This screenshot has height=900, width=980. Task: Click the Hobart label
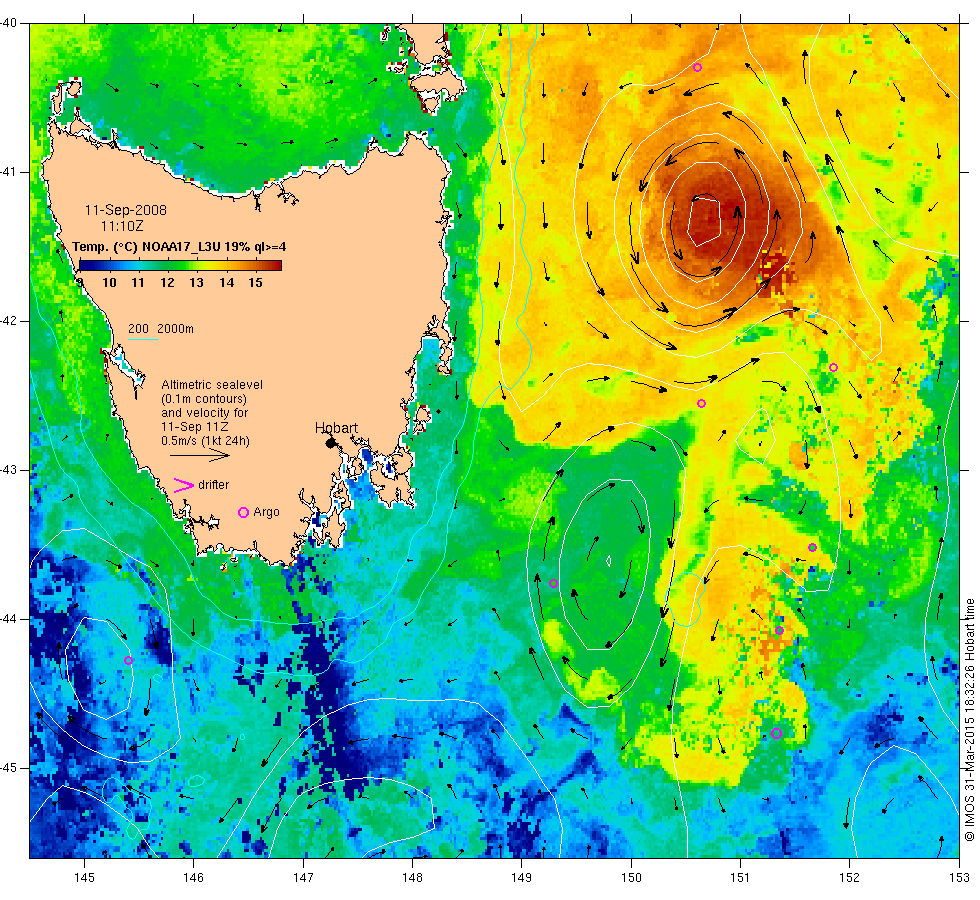pyautogui.click(x=336, y=428)
